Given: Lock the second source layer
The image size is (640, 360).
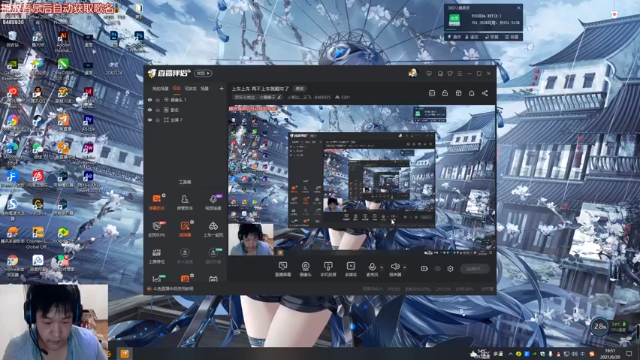Looking at the screenshot, I should point(158,110).
